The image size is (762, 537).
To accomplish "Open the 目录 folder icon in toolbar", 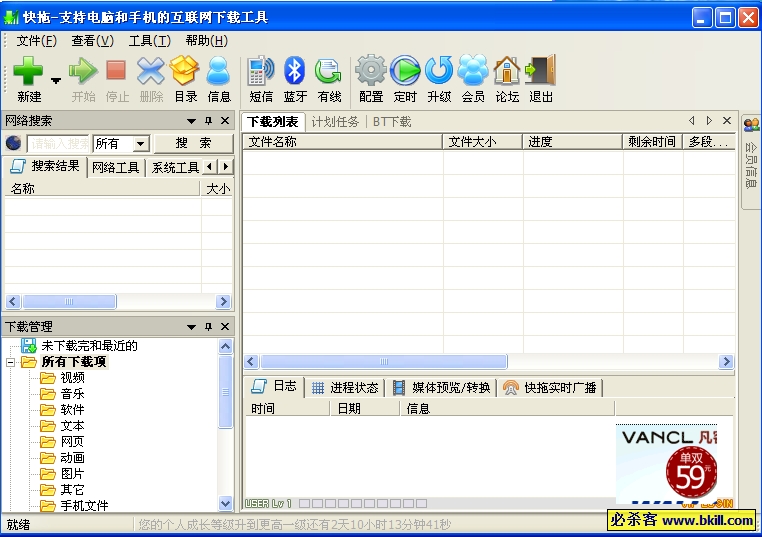I will pos(185,71).
